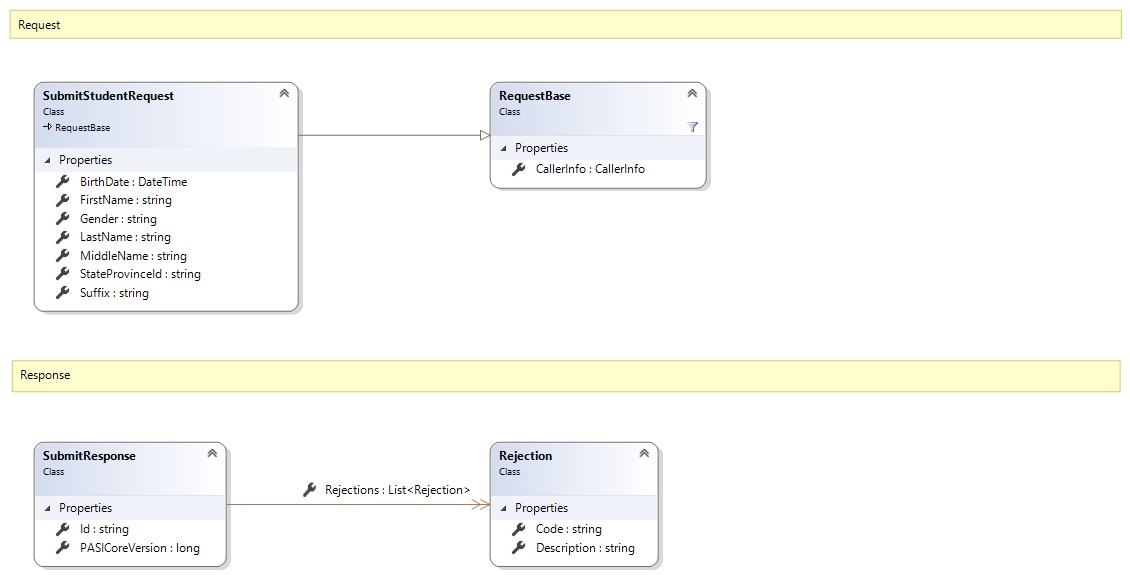Click wrench icon beside BirthDate property

[62, 182]
